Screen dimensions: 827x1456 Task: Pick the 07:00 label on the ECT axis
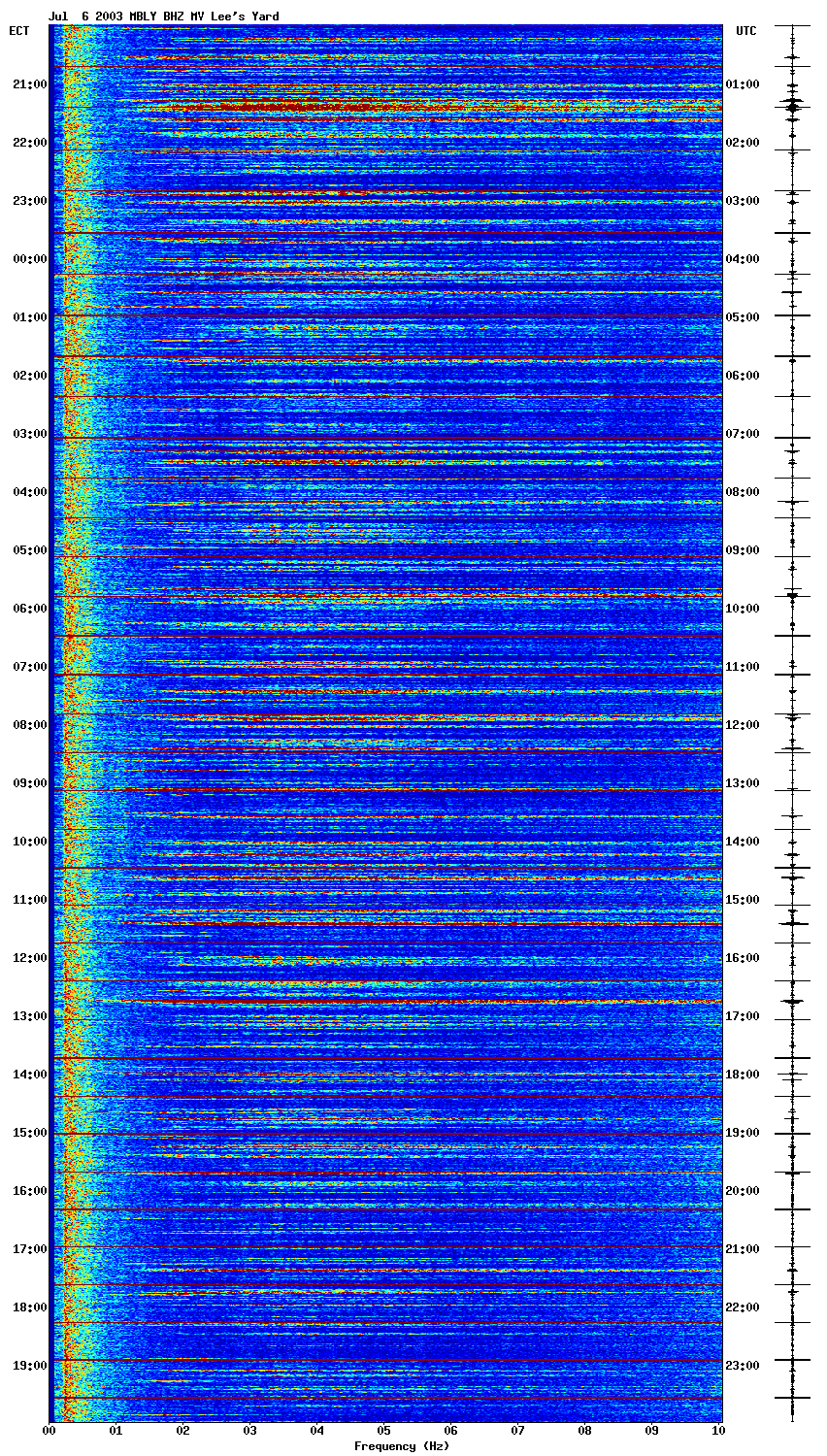pos(30,667)
